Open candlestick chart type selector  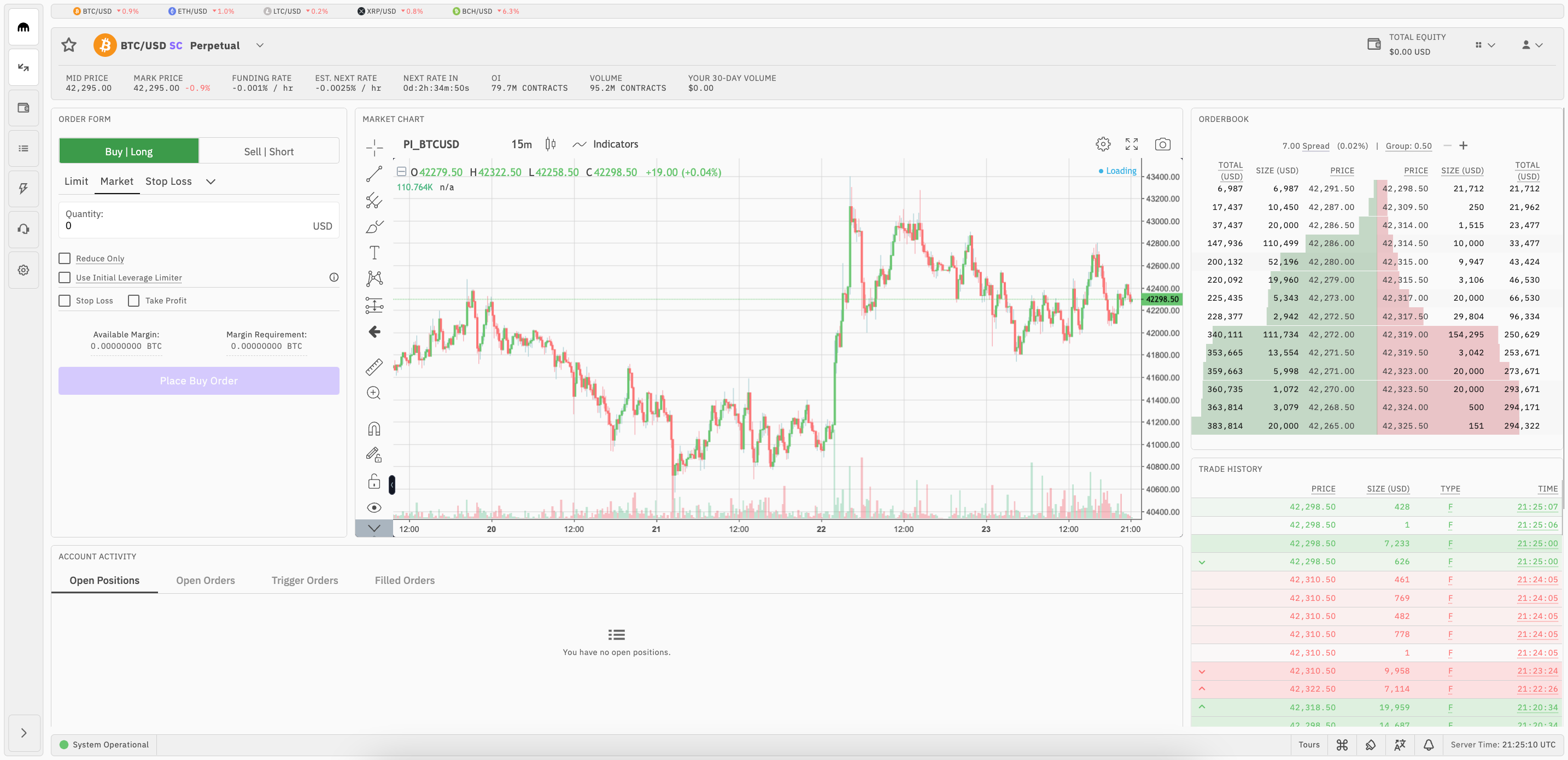pos(550,144)
